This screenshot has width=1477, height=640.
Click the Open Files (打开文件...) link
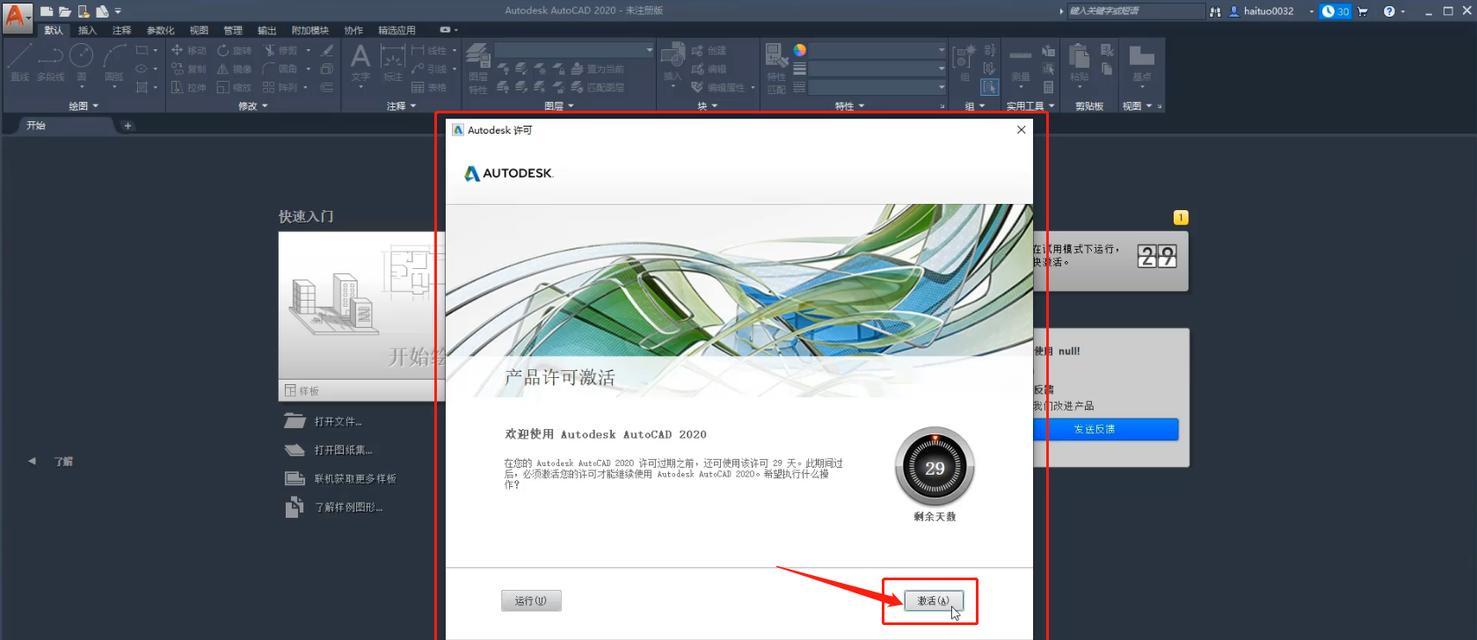click(x=338, y=422)
